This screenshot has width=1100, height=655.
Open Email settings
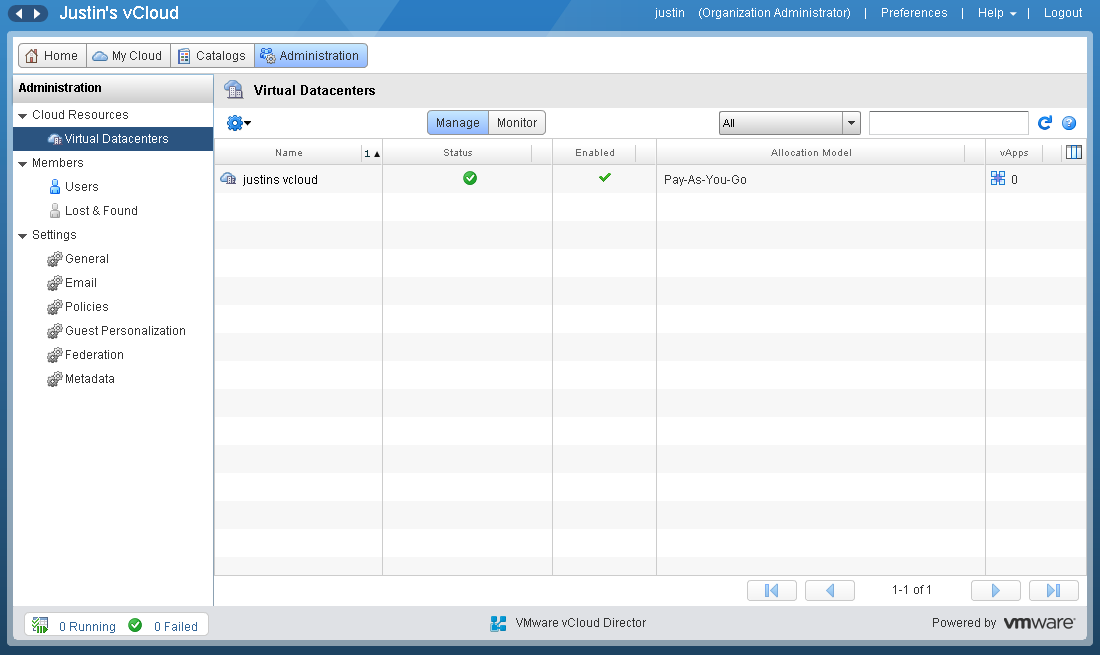tap(81, 283)
